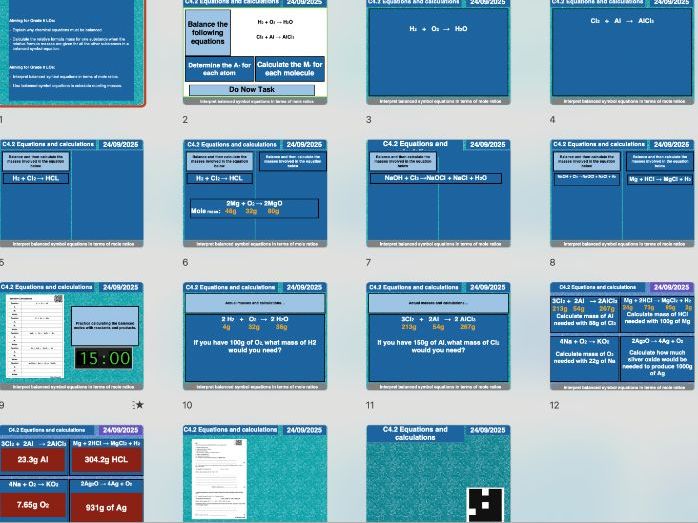This screenshot has height=523, width=698.
Task: Open slide 14 showing the worksheet page
Action: click(255, 474)
